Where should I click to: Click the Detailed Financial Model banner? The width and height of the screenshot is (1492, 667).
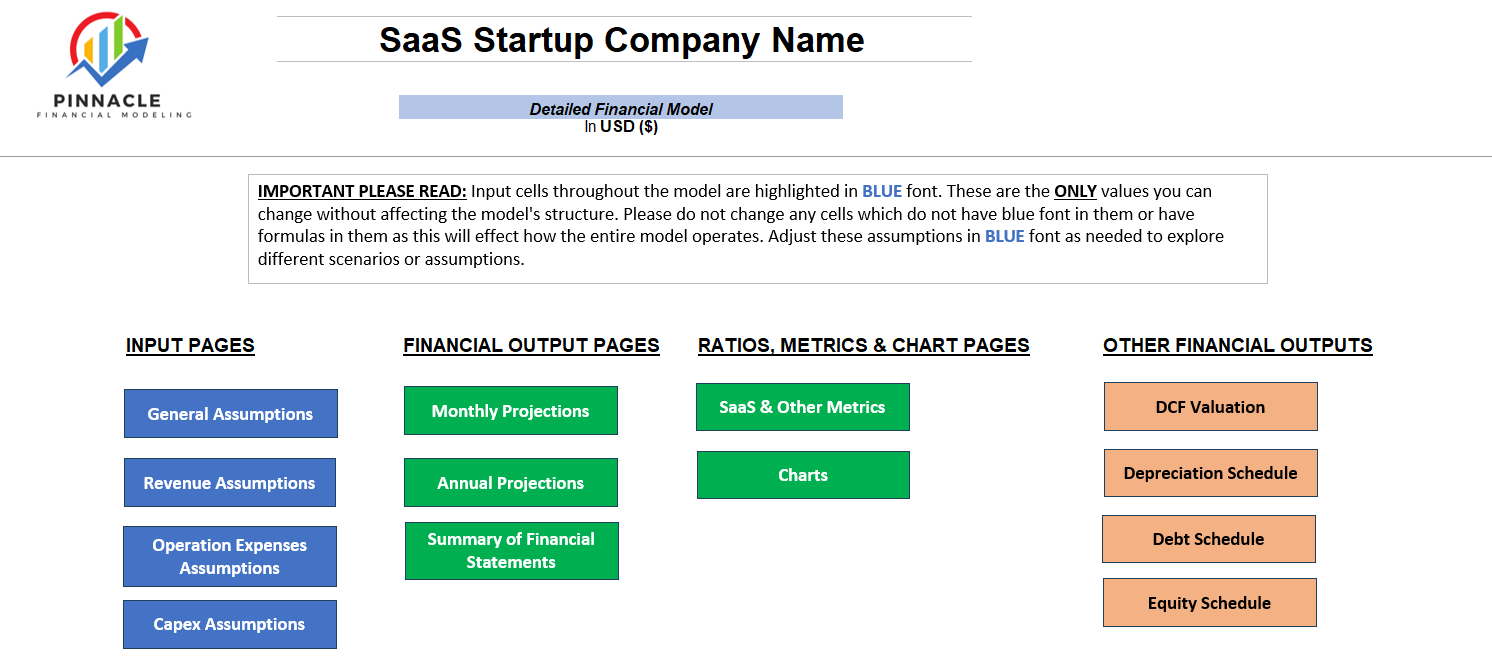click(621, 107)
